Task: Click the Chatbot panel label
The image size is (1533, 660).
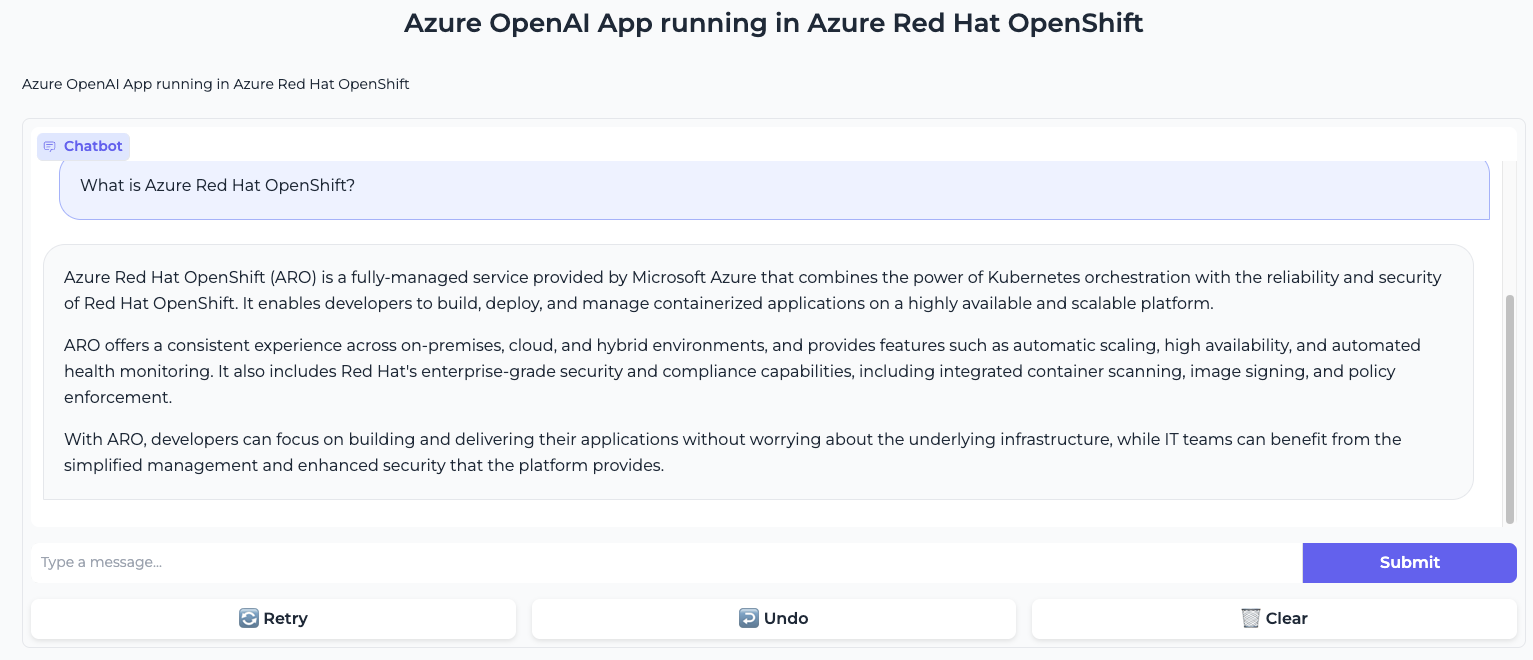Action: pos(93,146)
